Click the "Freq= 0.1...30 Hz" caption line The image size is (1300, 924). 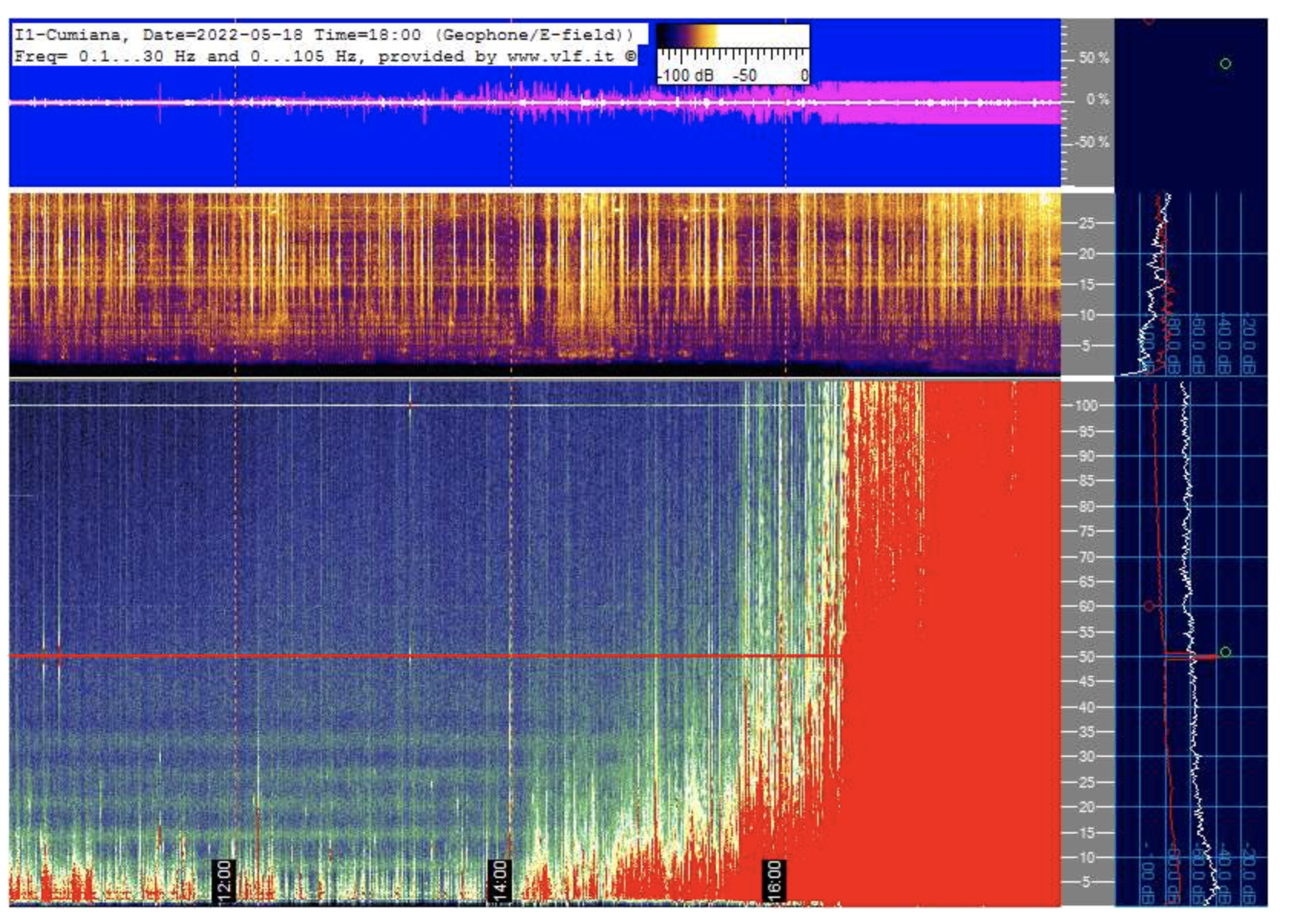click(x=325, y=56)
